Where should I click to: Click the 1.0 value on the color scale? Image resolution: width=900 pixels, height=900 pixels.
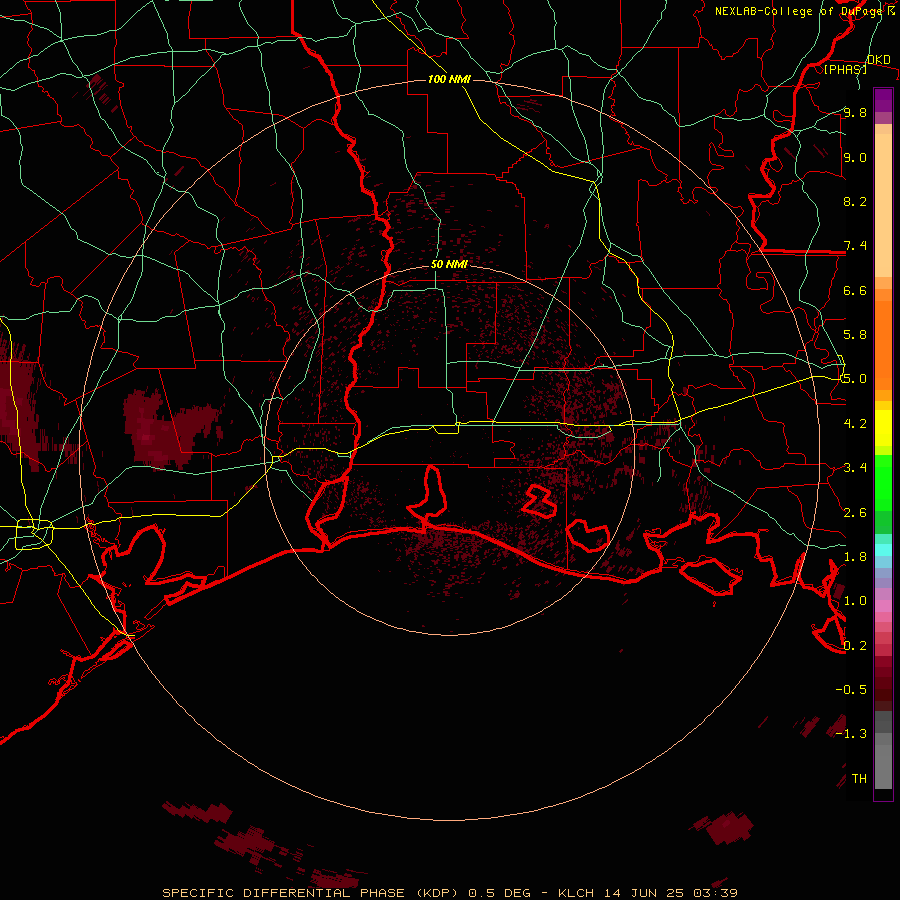click(x=855, y=601)
